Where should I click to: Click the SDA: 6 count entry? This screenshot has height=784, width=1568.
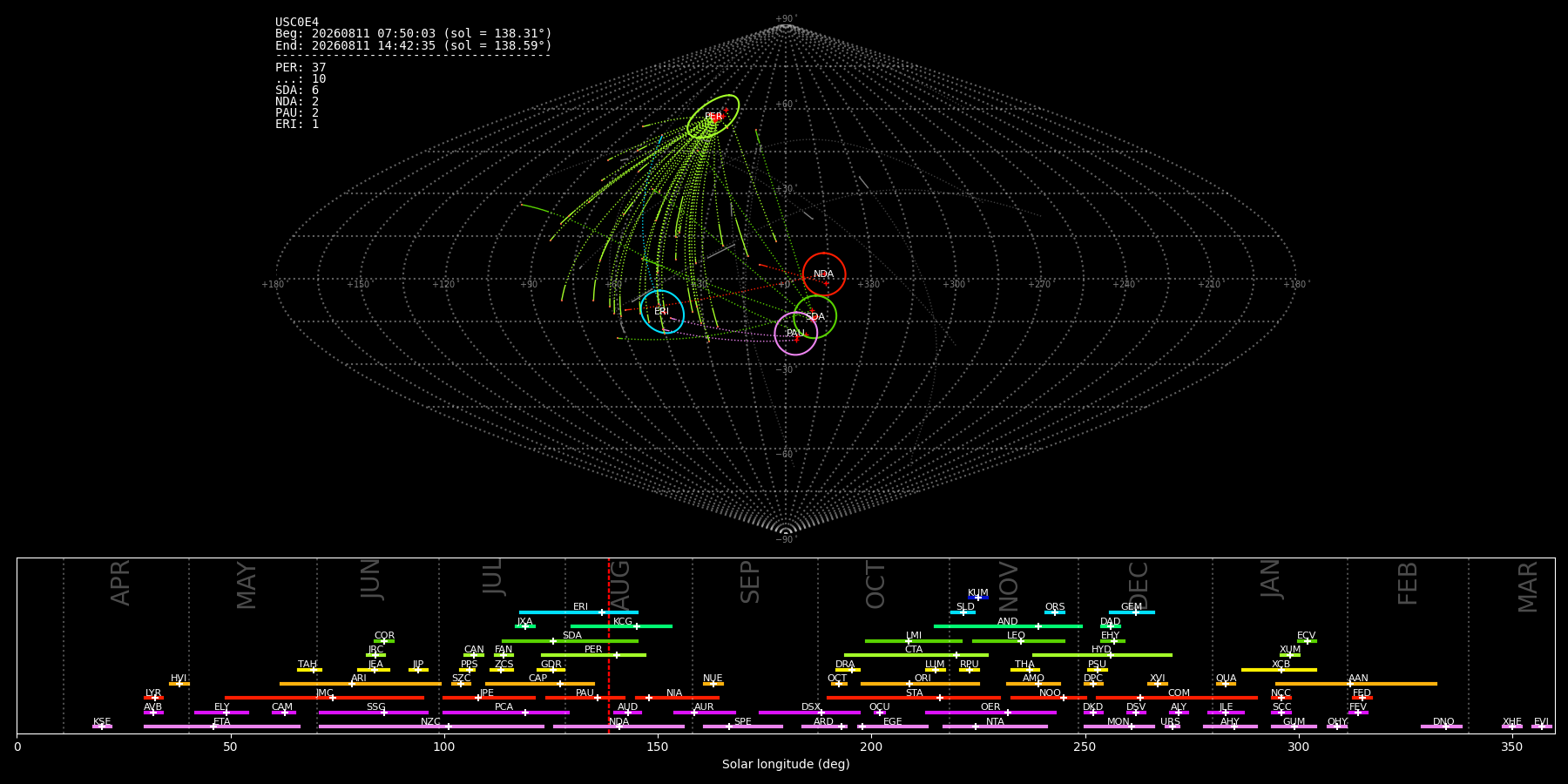click(x=297, y=90)
